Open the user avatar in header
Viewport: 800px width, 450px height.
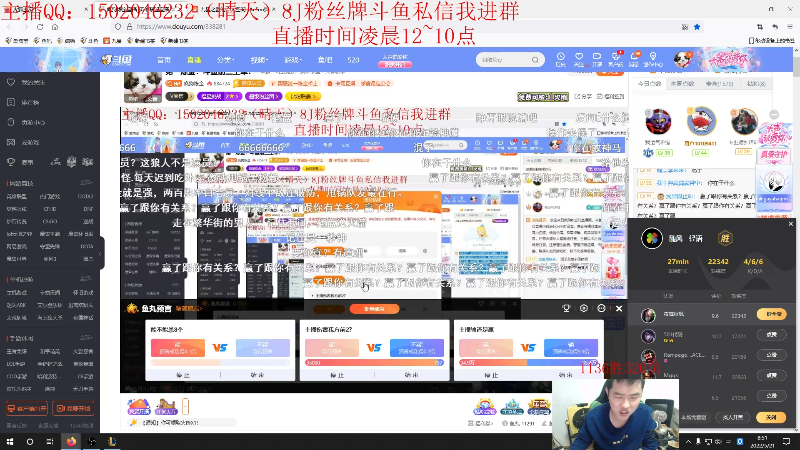[x=682, y=59]
